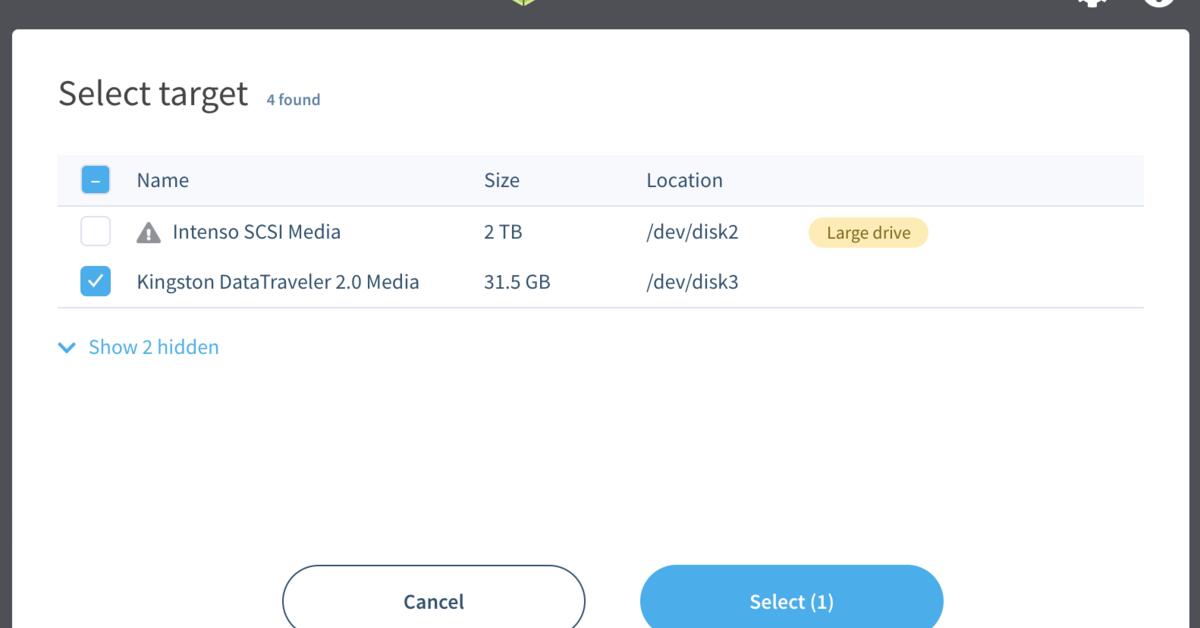
Task: Click the yellow "Large drive" badge
Action: pos(868,233)
